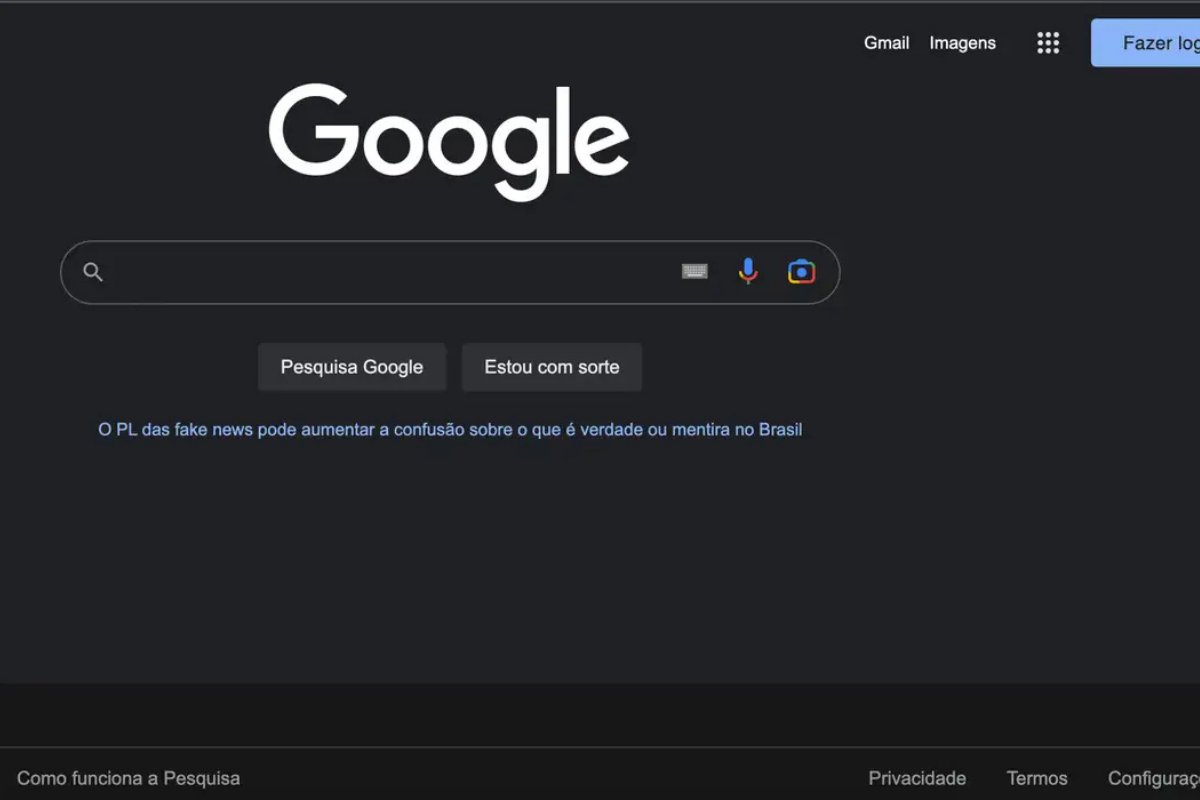
Task: Open the virtual keyboard input tool
Action: (695, 271)
